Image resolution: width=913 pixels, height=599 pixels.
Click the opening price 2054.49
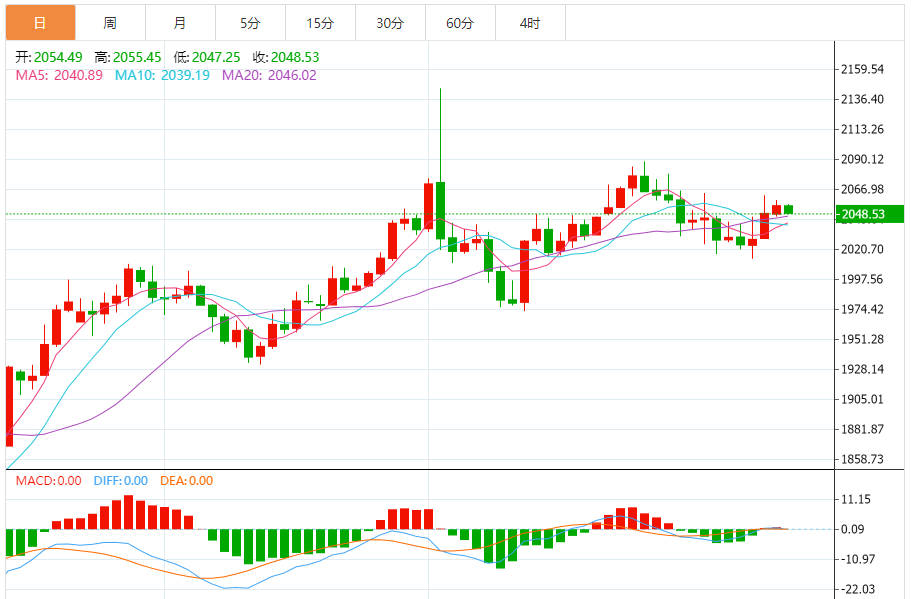click(58, 57)
